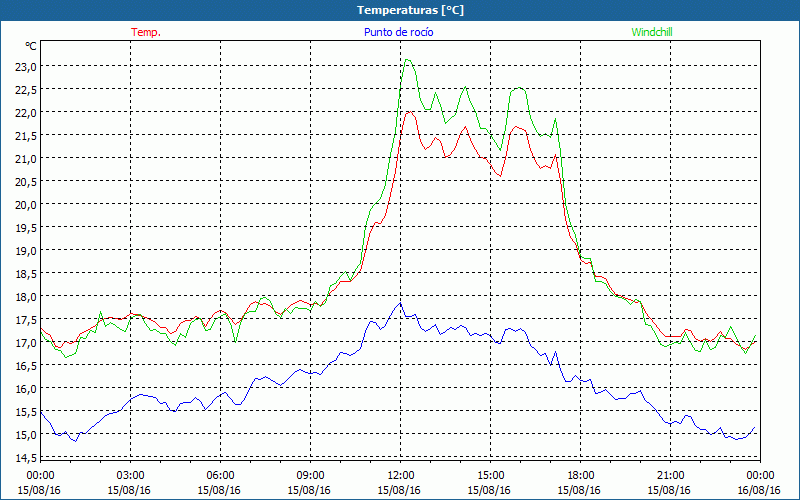The image size is (800, 500).
Task: Click the 22,5 y-axis value
Action: click(26, 89)
